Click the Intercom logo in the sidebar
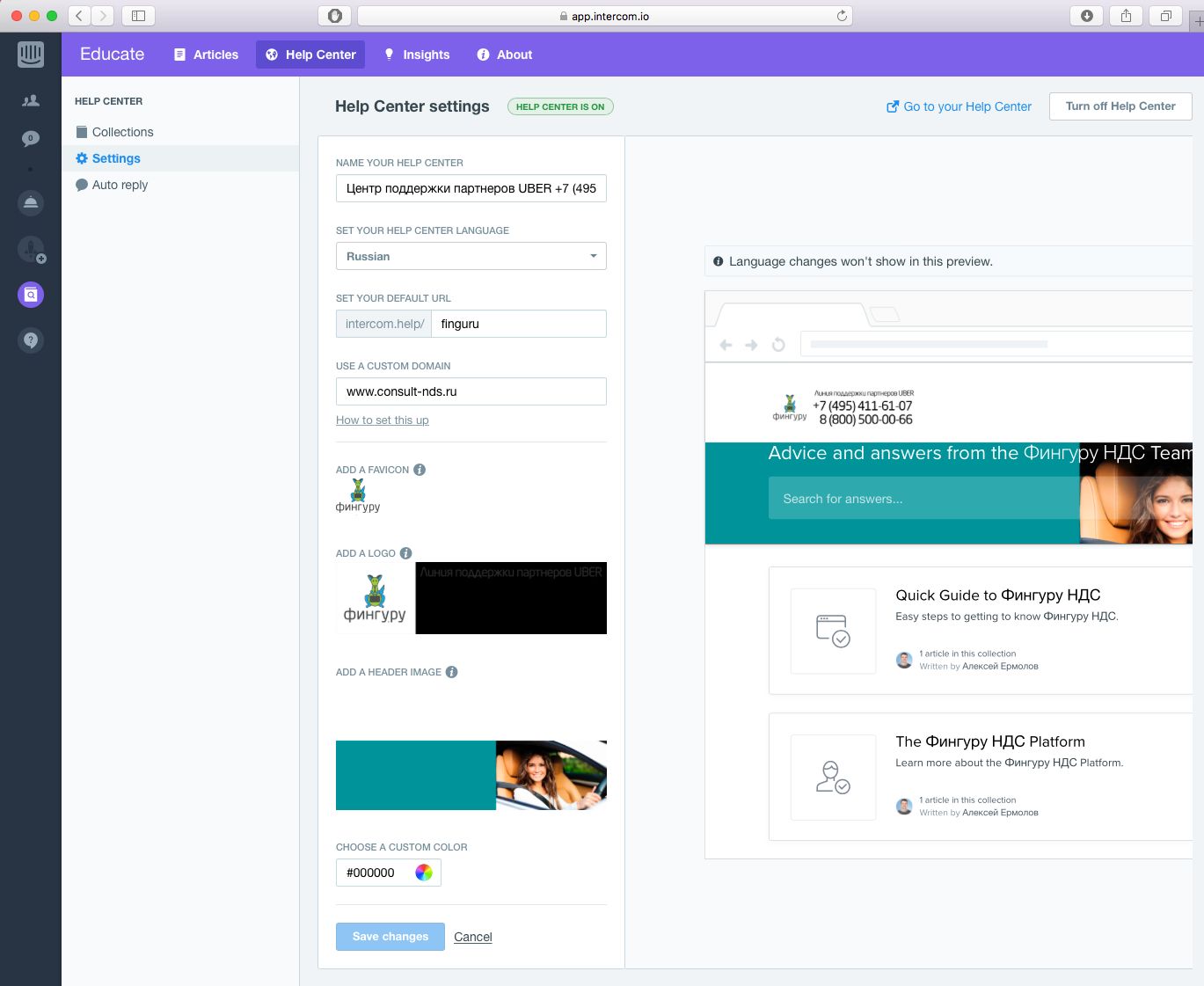Image resolution: width=1204 pixels, height=986 pixels. [x=31, y=55]
